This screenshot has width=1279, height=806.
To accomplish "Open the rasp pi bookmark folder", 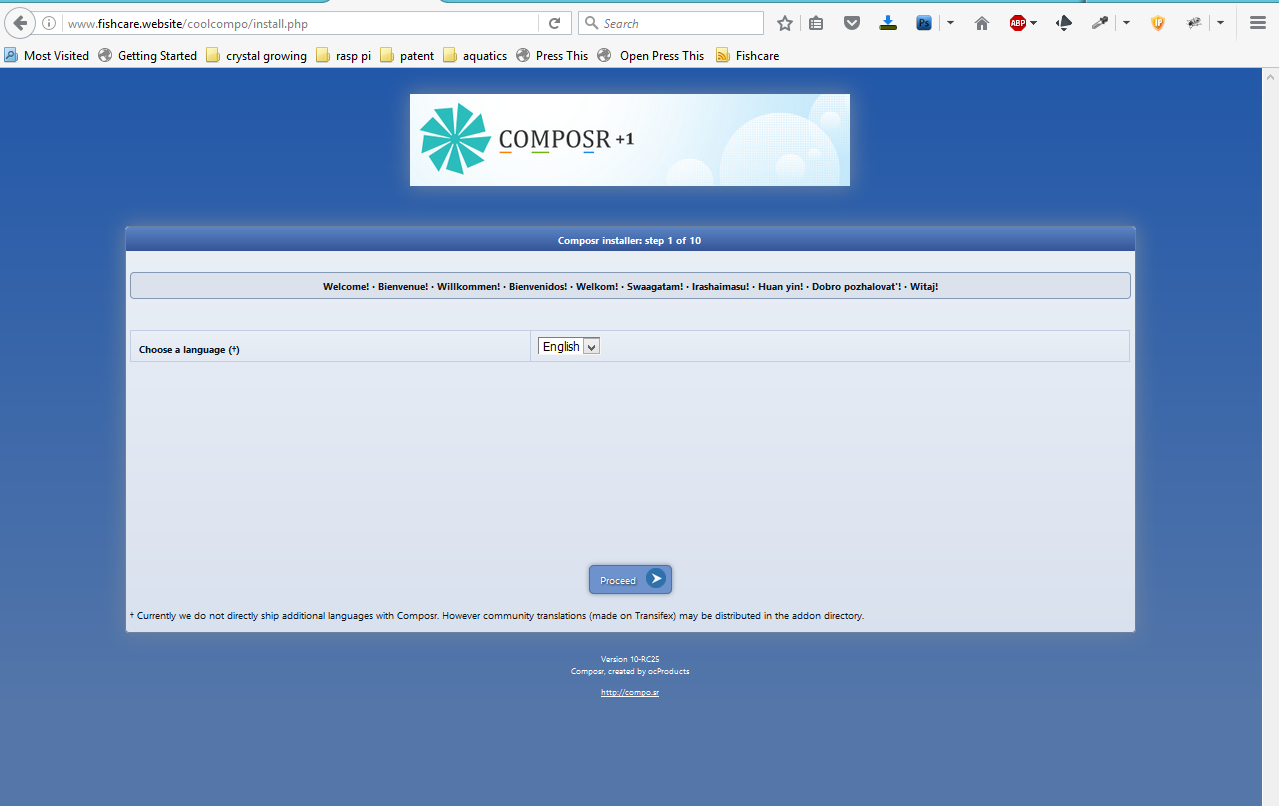I will (344, 56).
